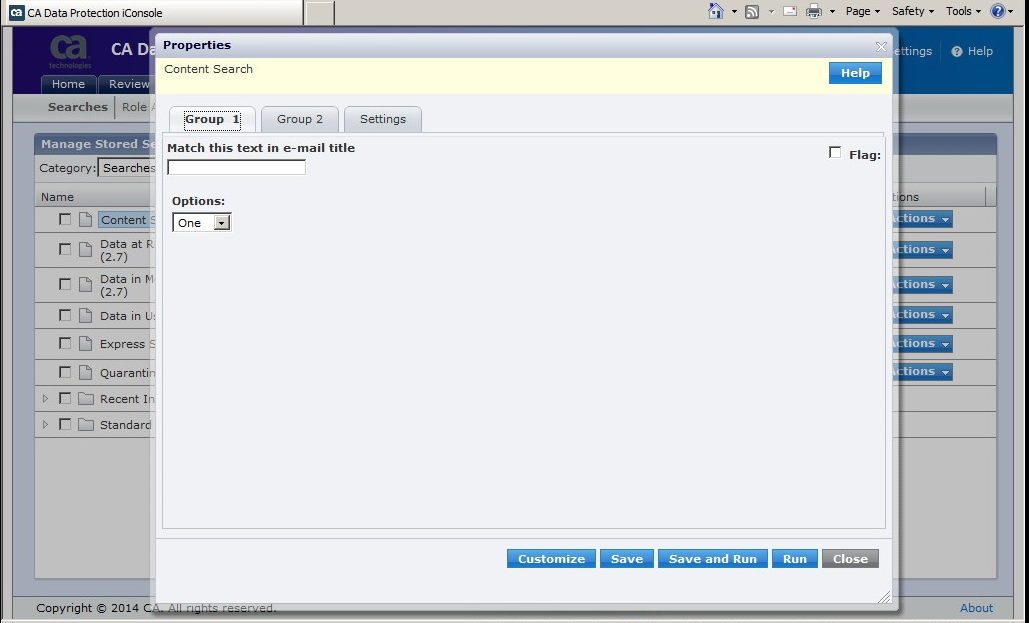Open the Category dropdown showing Searches
This screenshot has width=1029, height=623.
[x=127, y=168]
